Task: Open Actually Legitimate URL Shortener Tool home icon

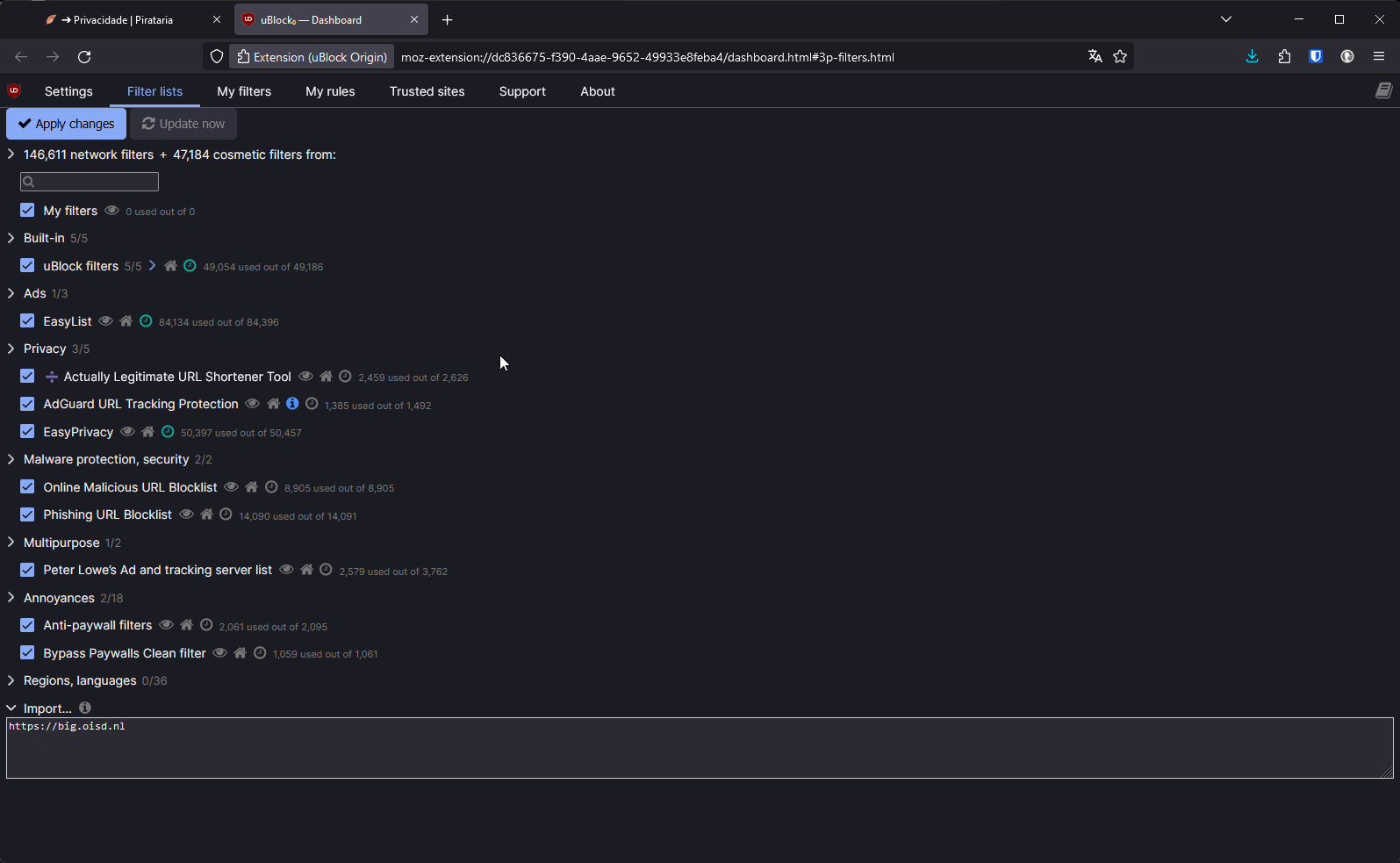Action: click(326, 377)
